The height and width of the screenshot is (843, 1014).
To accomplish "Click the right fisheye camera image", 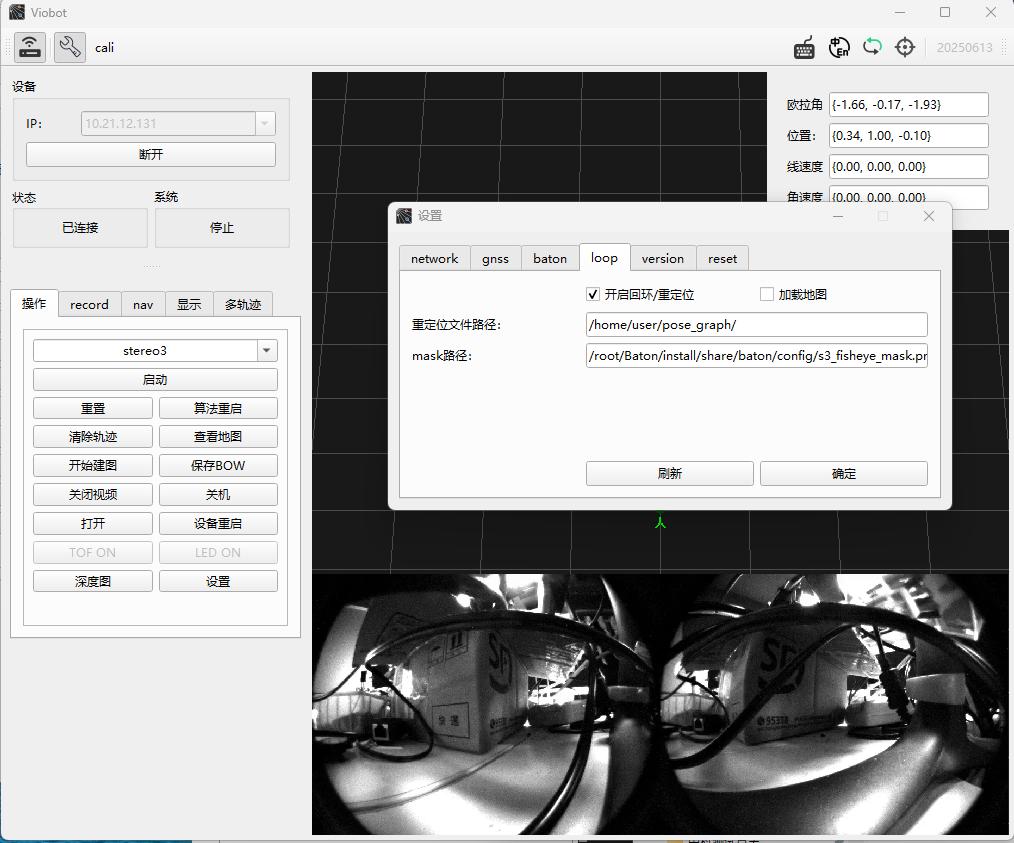I will (x=834, y=704).
